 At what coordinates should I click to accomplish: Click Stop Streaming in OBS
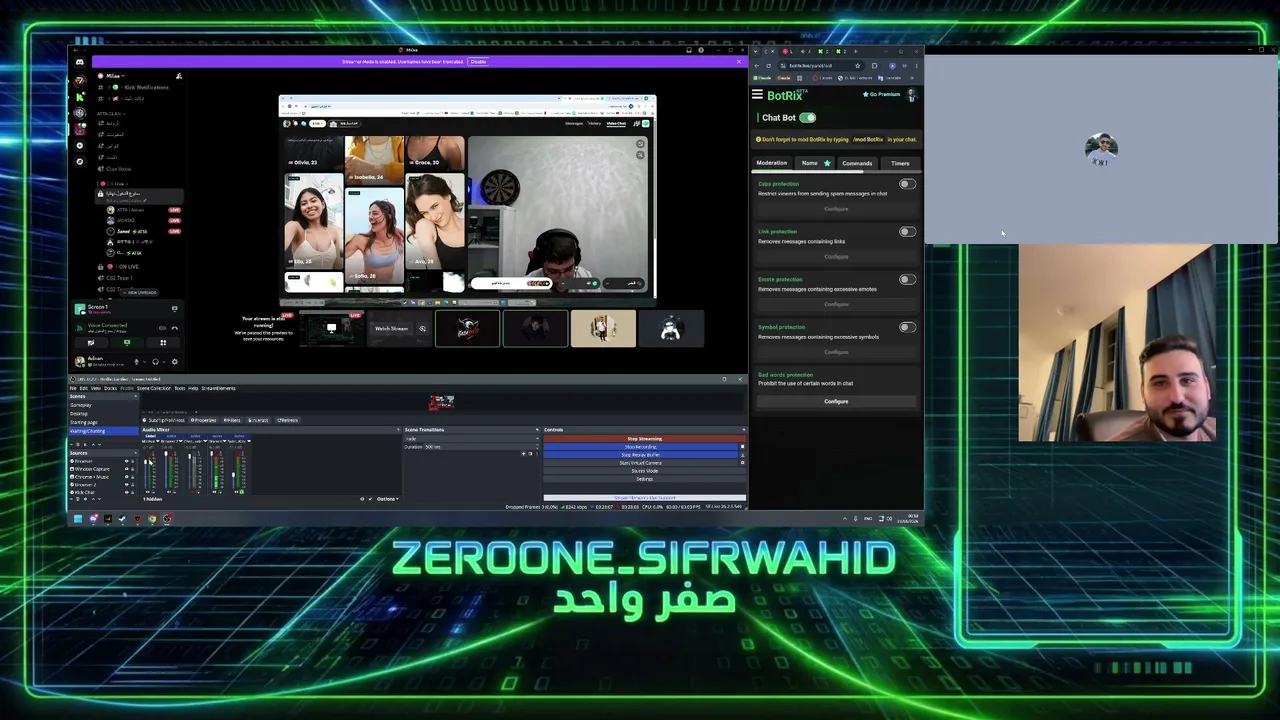coord(644,439)
